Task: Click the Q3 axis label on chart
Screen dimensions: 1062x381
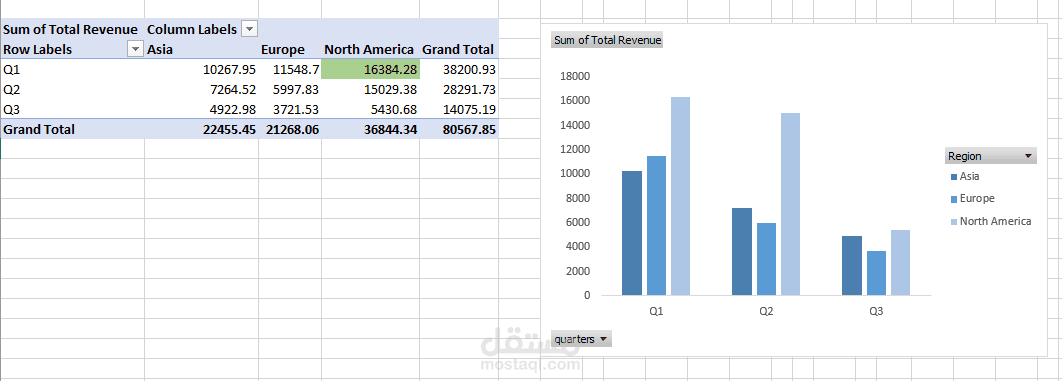Action: tap(876, 312)
